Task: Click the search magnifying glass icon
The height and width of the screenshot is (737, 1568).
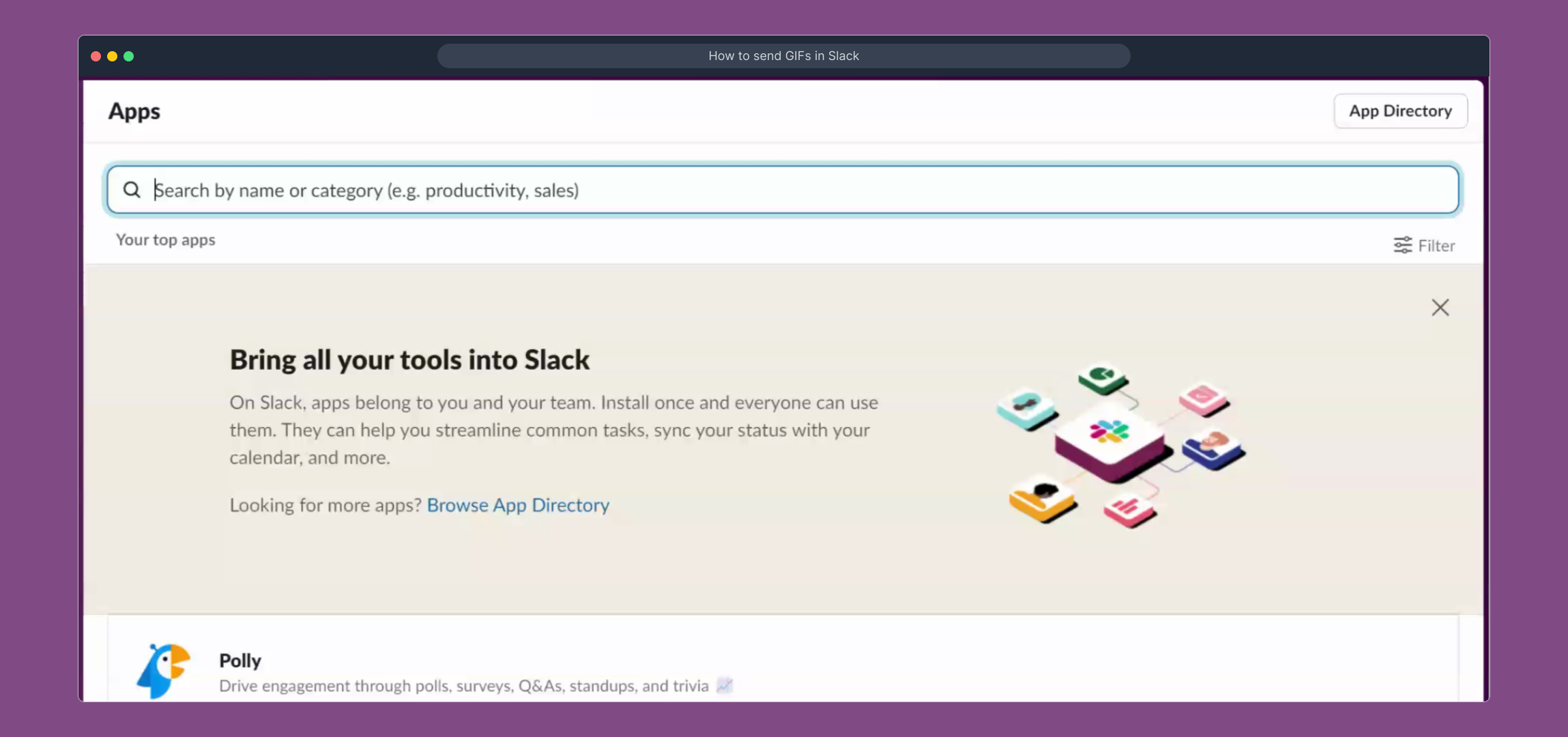Action: [132, 190]
